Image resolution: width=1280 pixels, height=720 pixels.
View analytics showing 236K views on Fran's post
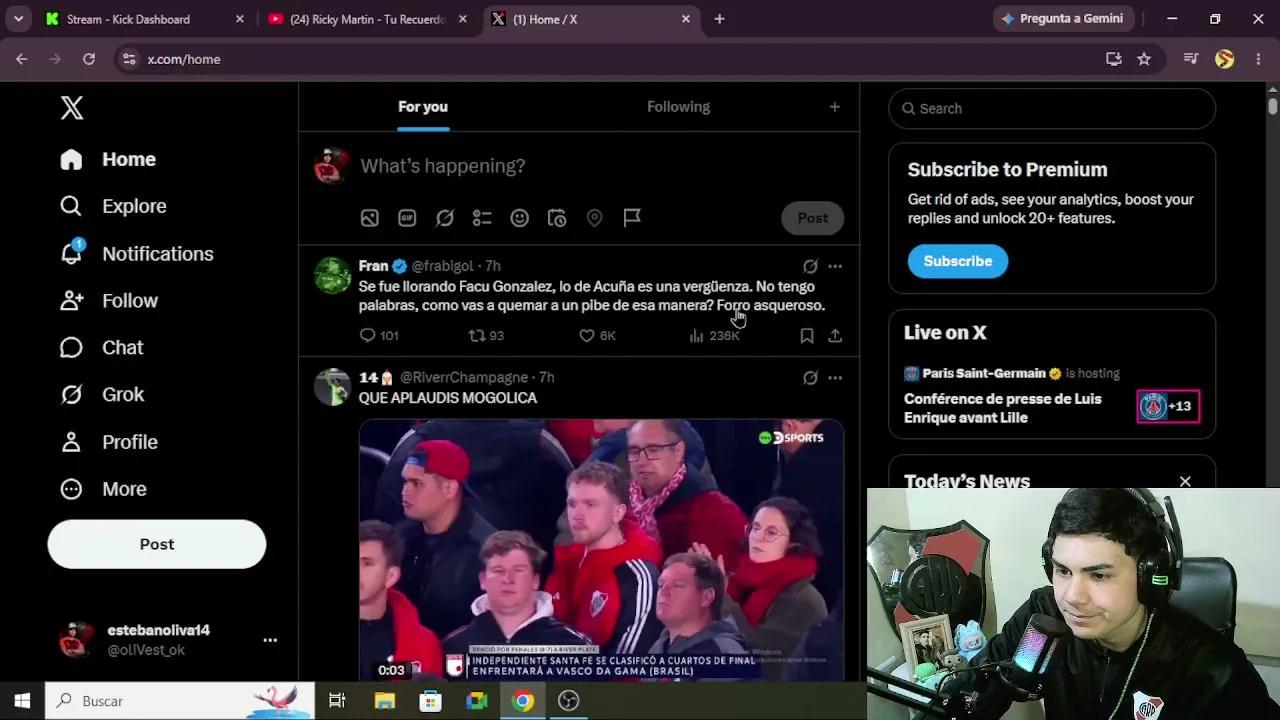pos(714,336)
